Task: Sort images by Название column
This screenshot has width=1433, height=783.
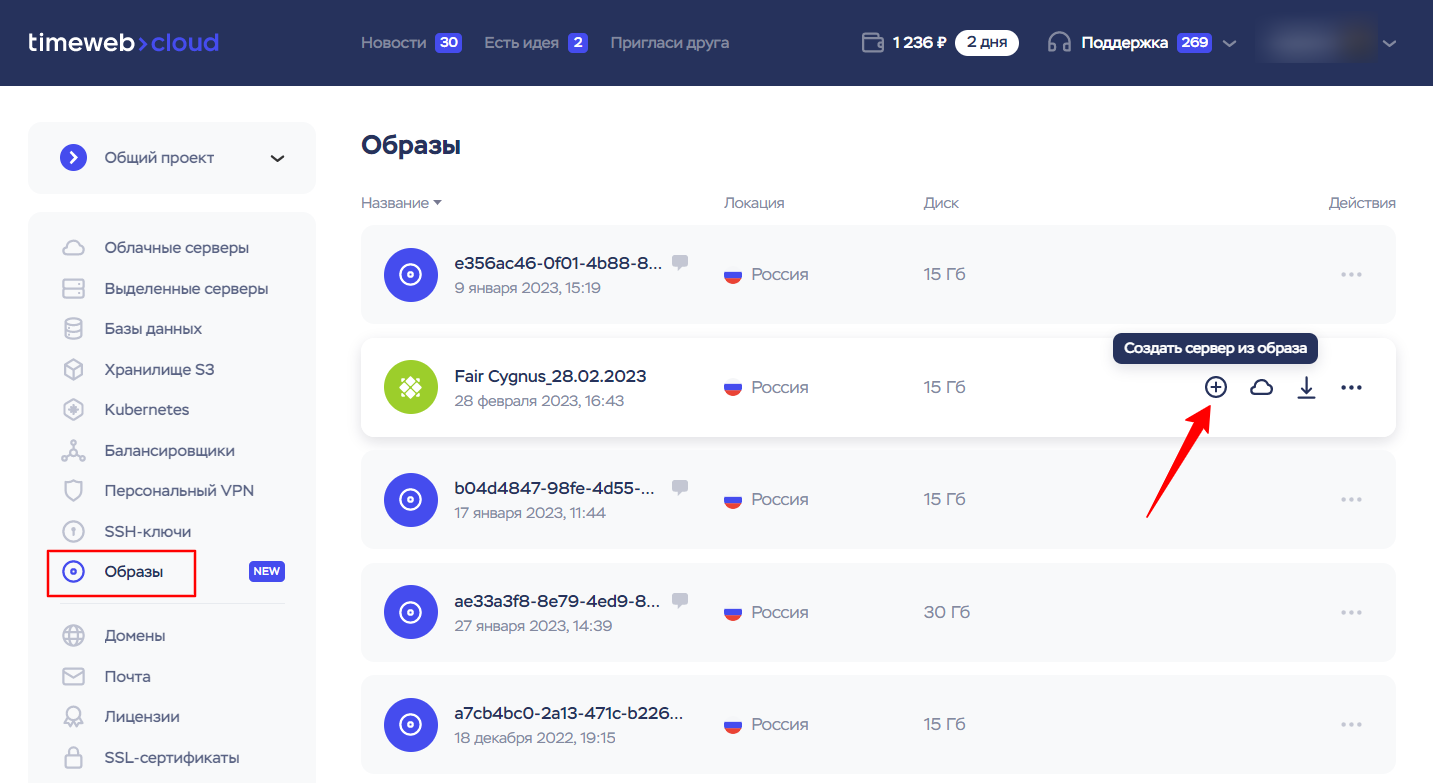Action: click(401, 203)
